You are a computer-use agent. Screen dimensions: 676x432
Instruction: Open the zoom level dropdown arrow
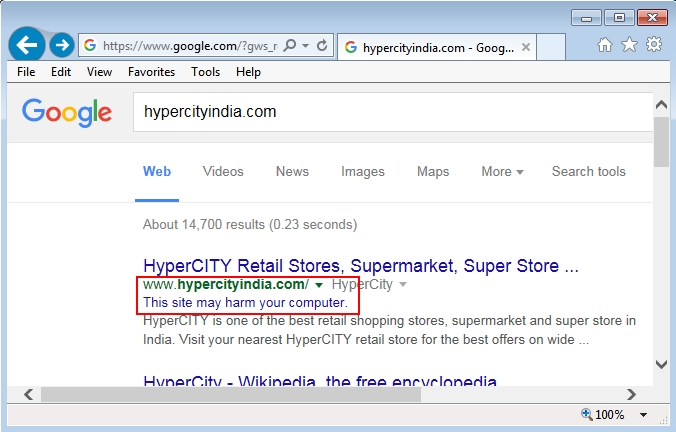(x=643, y=414)
